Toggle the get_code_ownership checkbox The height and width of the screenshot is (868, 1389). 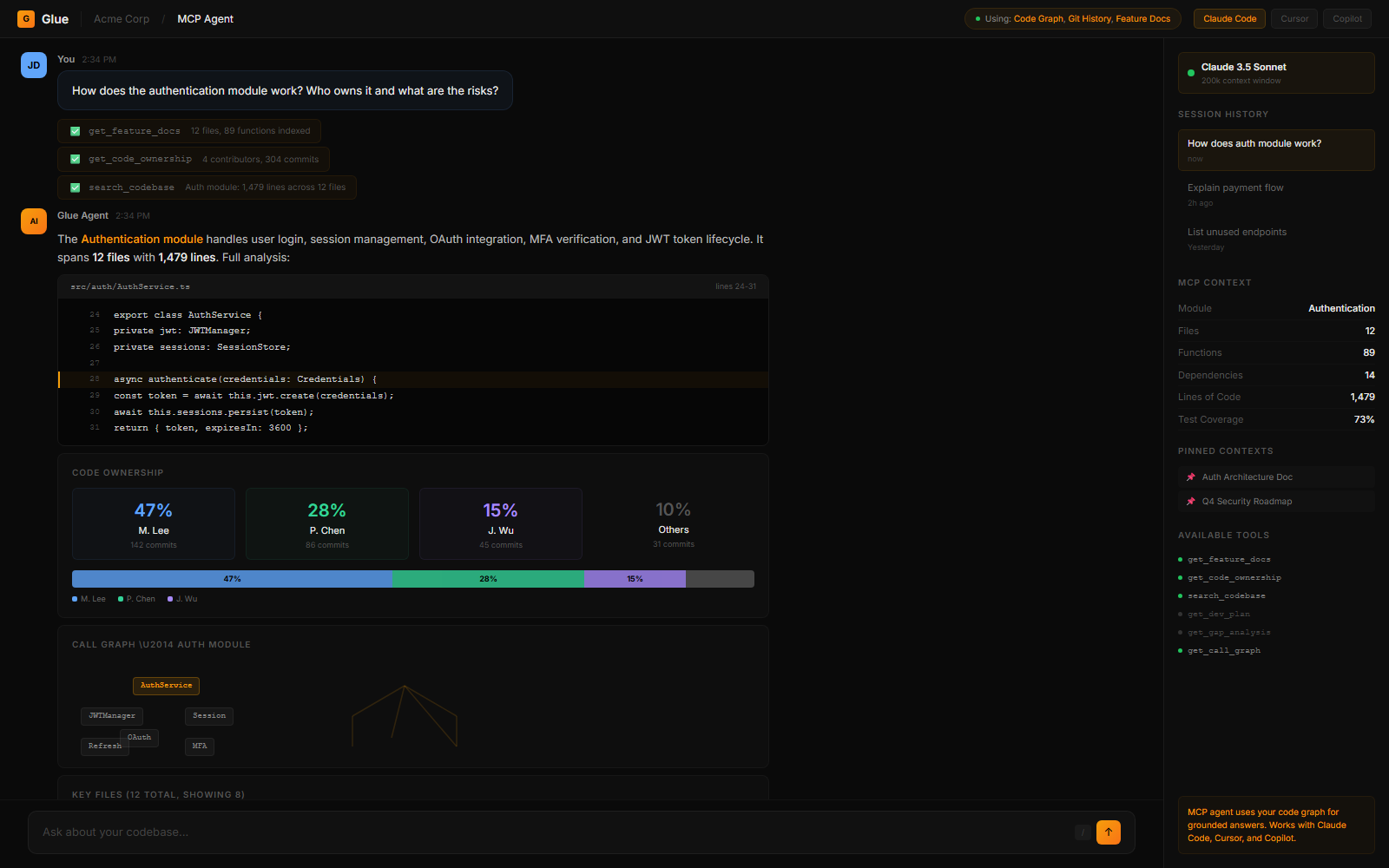point(76,160)
